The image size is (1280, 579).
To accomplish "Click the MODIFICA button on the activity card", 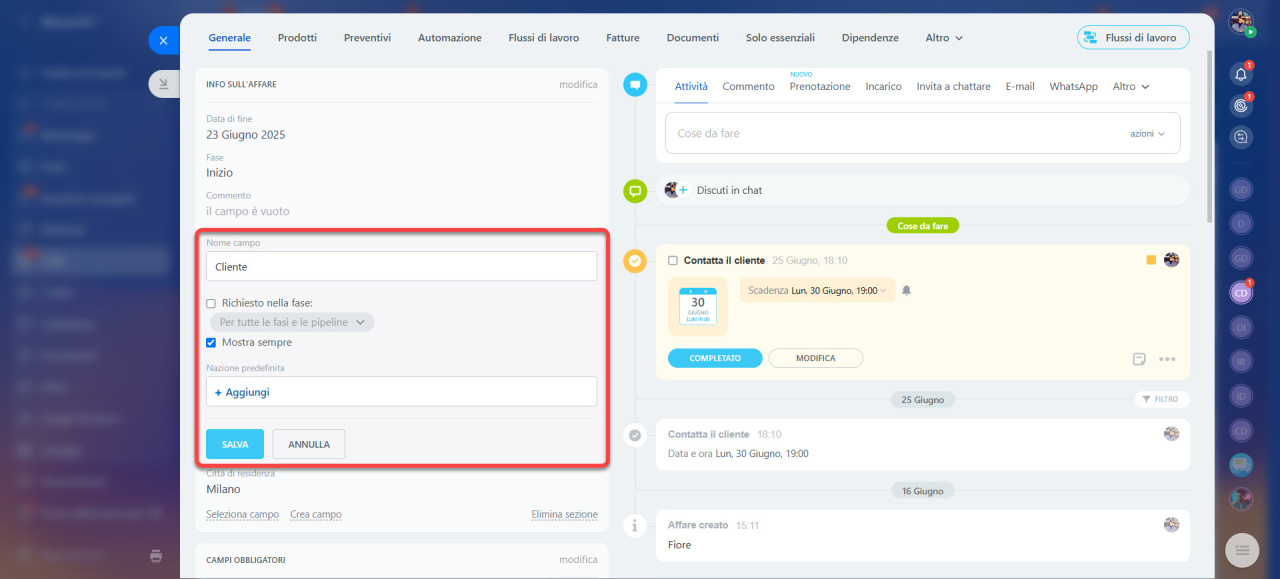I will [816, 358].
